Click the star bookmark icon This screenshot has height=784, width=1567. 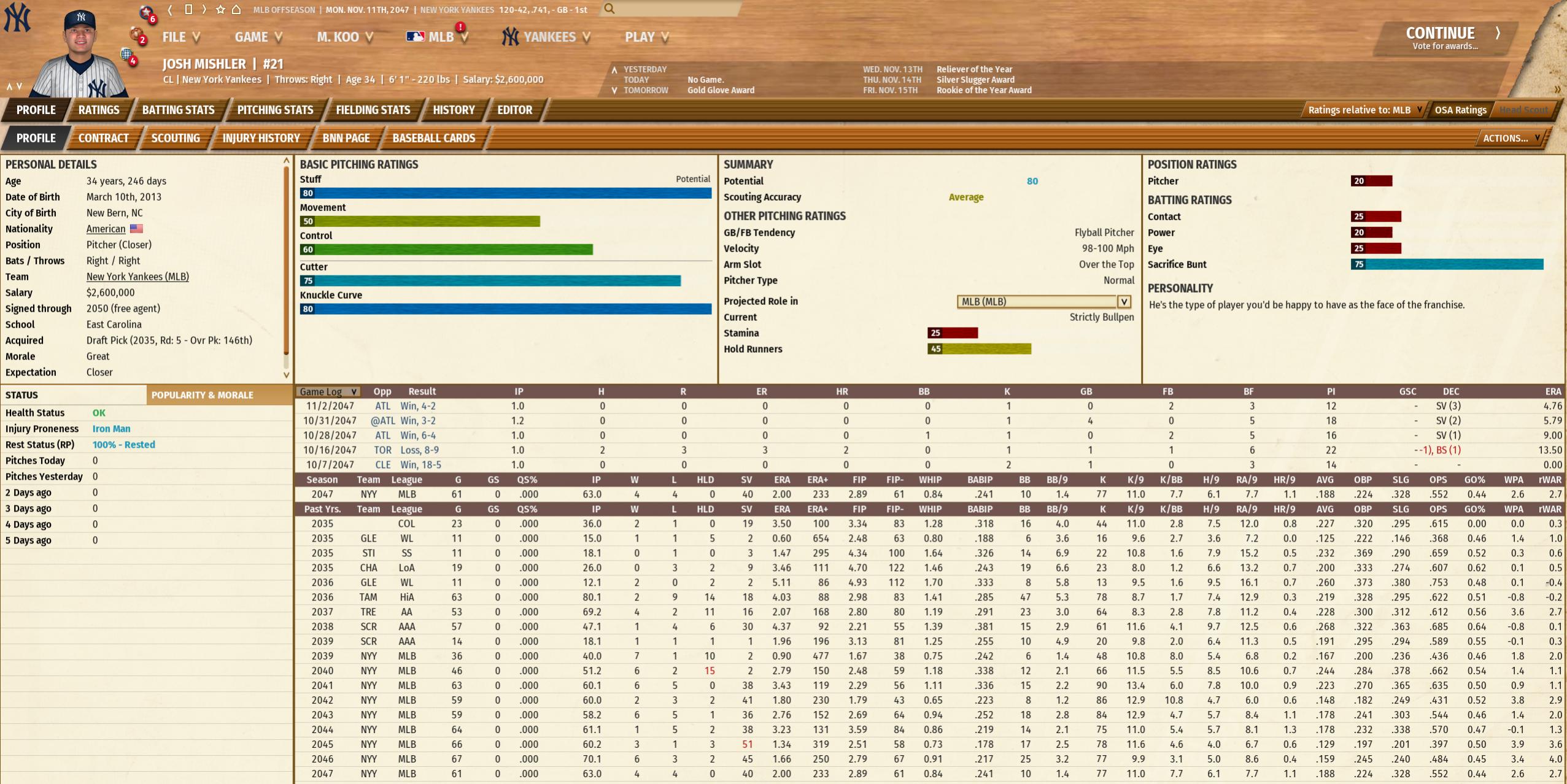point(220,9)
